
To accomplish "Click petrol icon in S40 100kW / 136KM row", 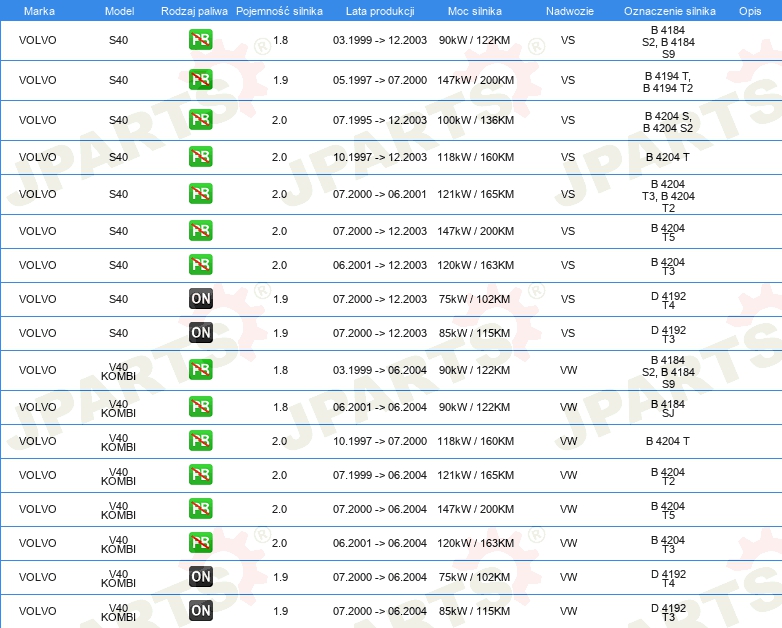I will (200, 120).
